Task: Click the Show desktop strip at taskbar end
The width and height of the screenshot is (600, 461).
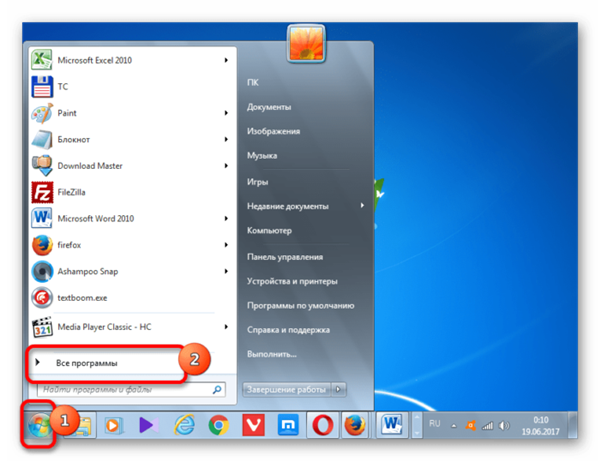Action: tap(573, 425)
